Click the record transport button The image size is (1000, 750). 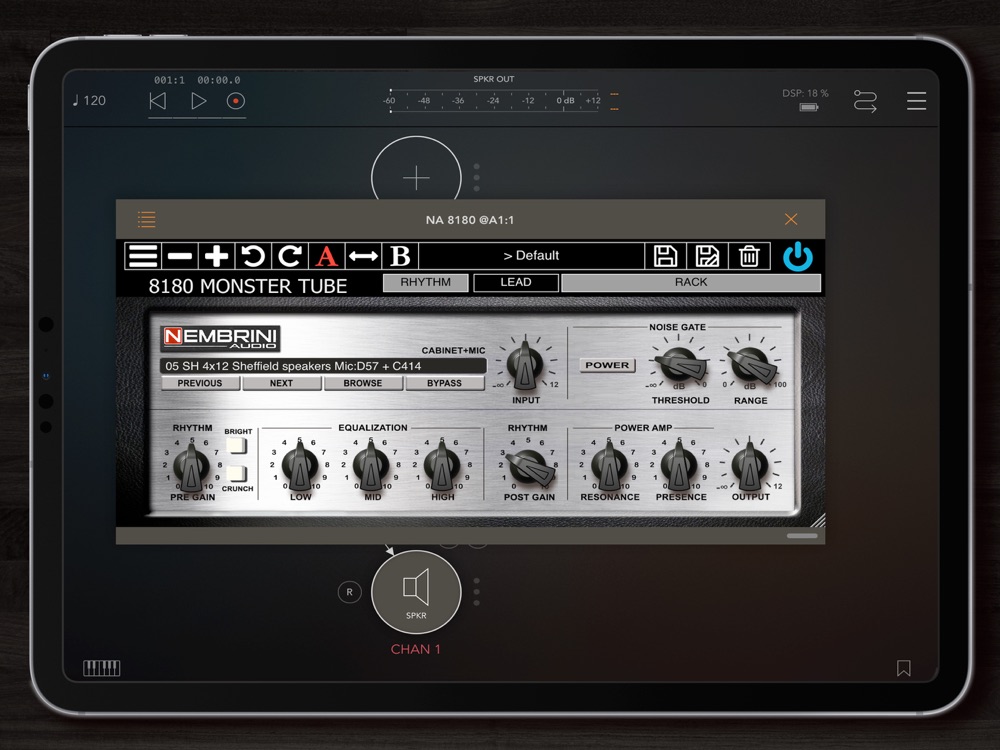(x=236, y=101)
